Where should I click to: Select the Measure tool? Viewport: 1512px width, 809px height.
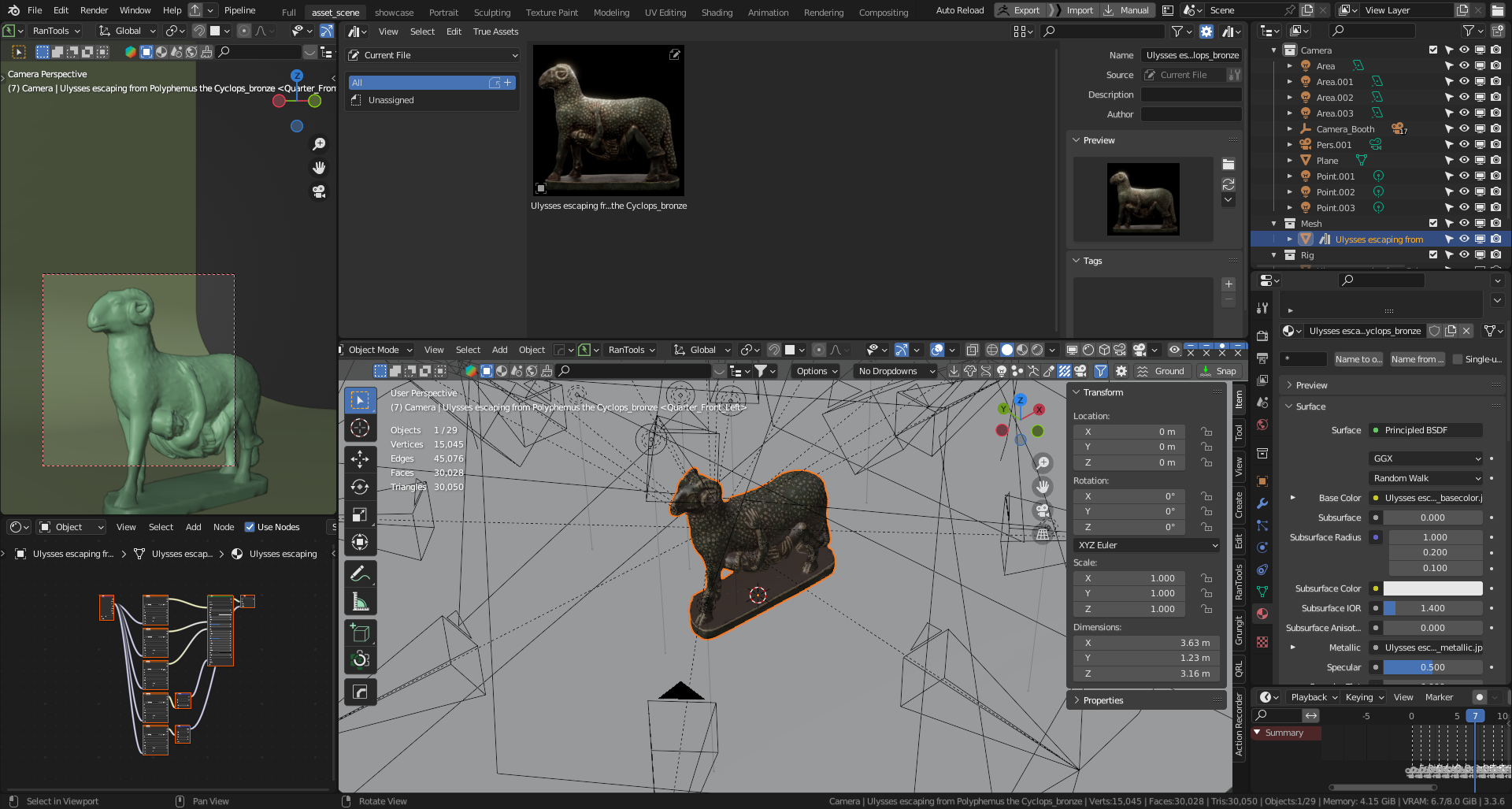(x=360, y=602)
